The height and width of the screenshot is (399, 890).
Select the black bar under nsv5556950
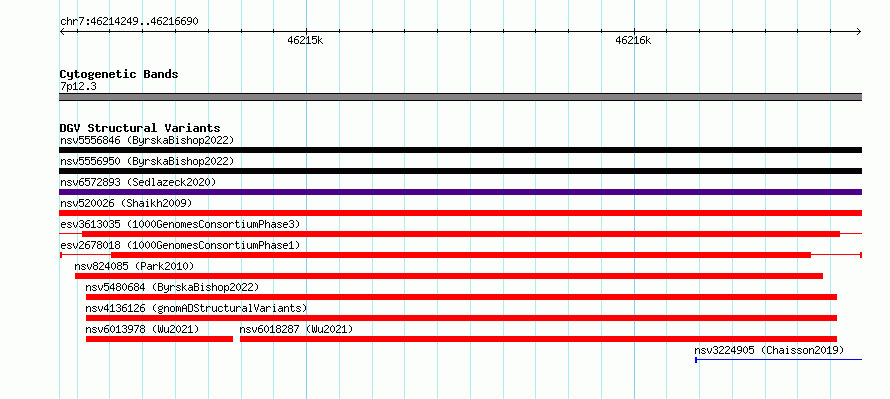460,171
